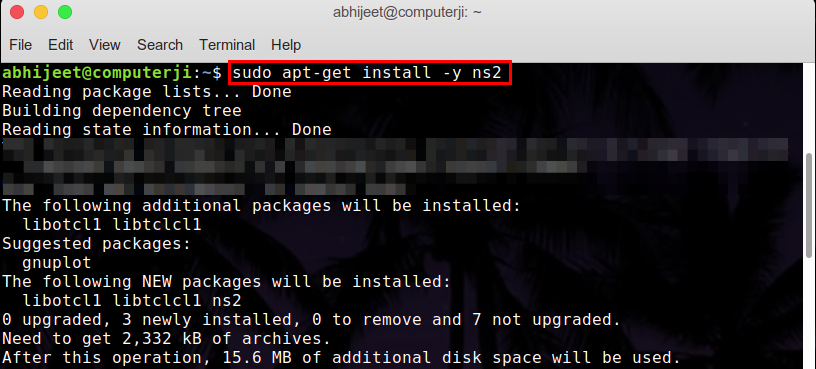The image size is (816, 369).
Task: Open the Edit menu
Action: pyautogui.click(x=60, y=45)
